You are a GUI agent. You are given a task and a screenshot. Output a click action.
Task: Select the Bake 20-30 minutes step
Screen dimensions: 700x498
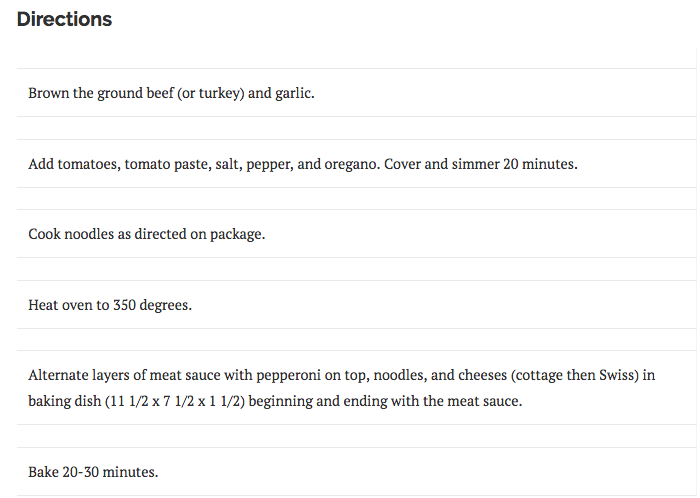coord(93,471)
